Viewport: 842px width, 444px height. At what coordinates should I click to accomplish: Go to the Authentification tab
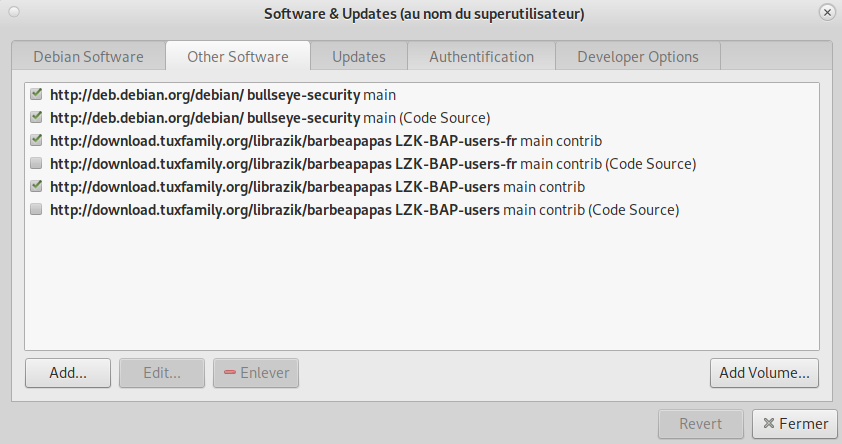(x=481, y=56)
